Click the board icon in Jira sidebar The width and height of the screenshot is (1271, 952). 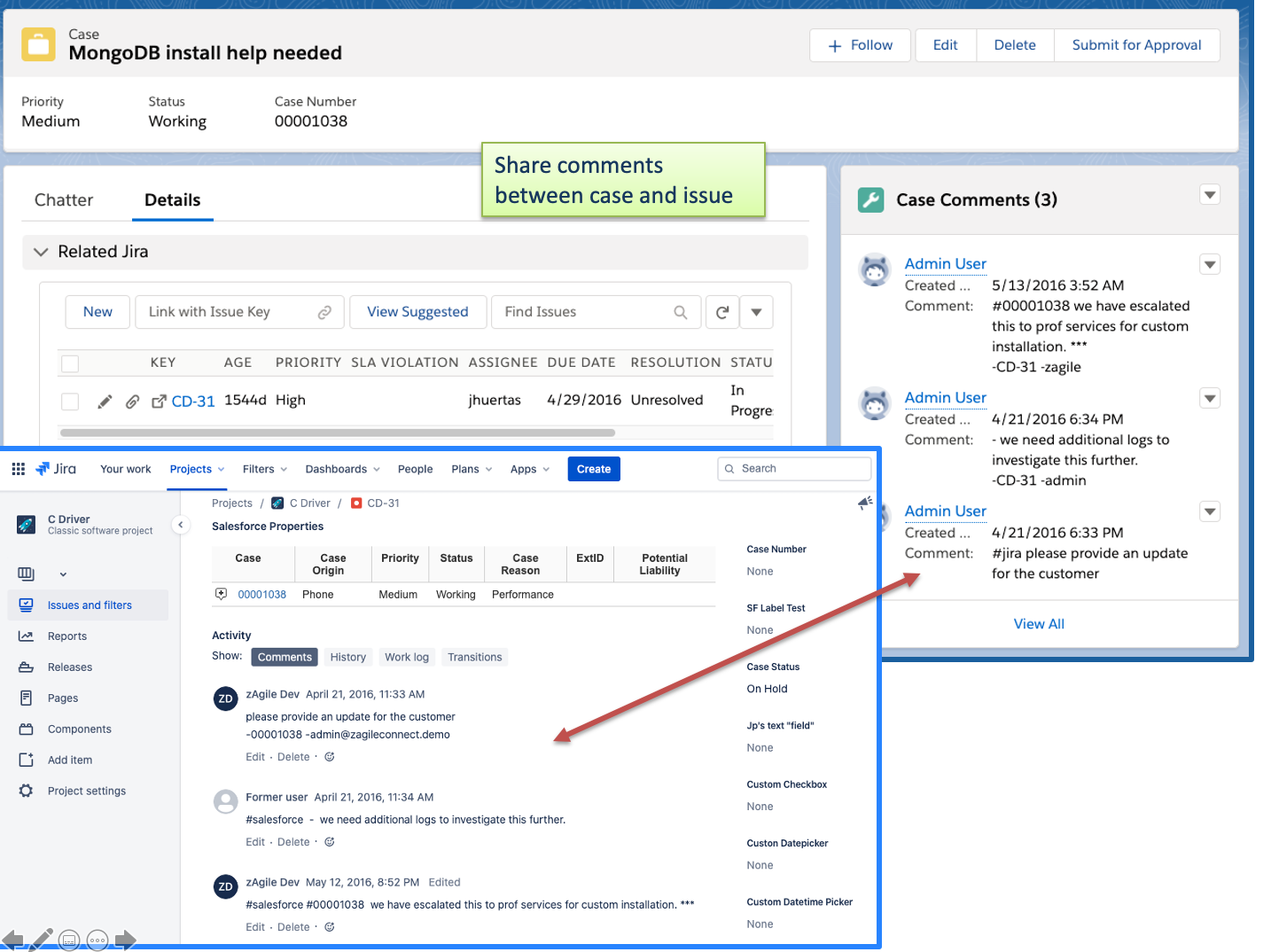click(27, 574)
